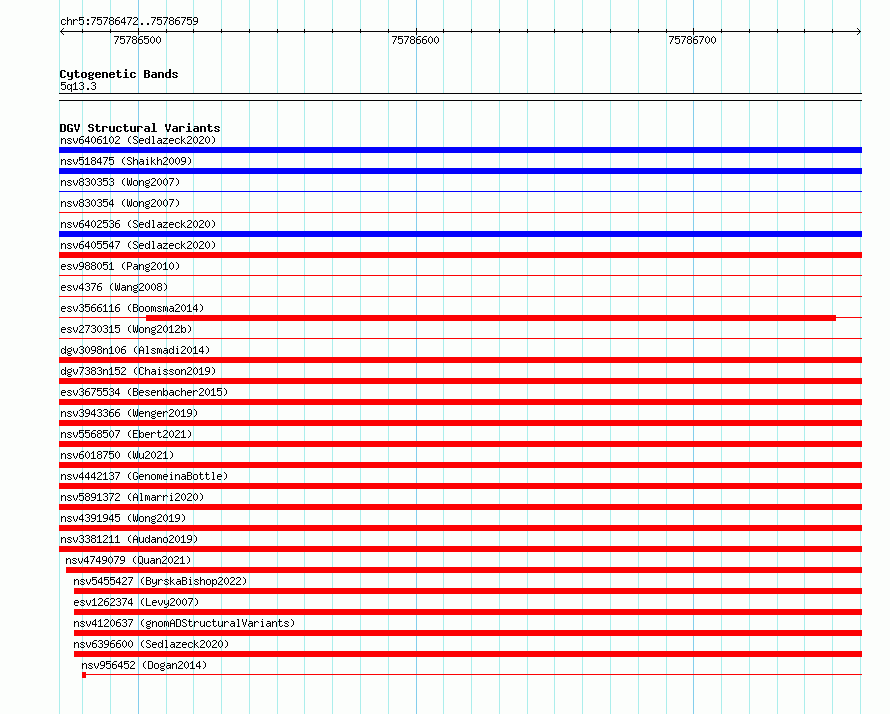This screenshot has width=890, height=714.
Task: Click the thick red bar of esv3566116
Action: (491, 318)
